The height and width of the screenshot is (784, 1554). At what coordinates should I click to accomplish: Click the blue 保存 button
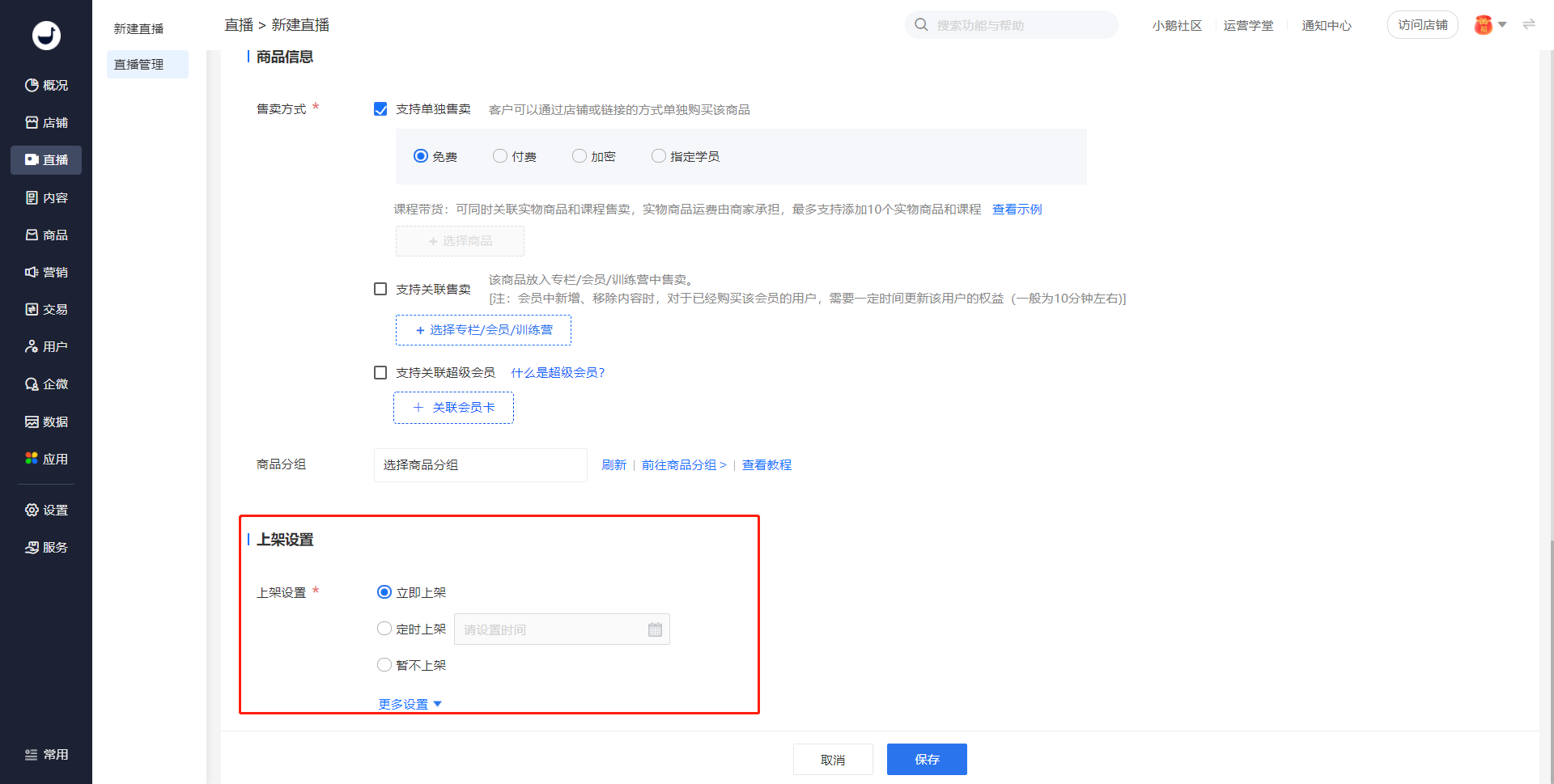(927, 759)
